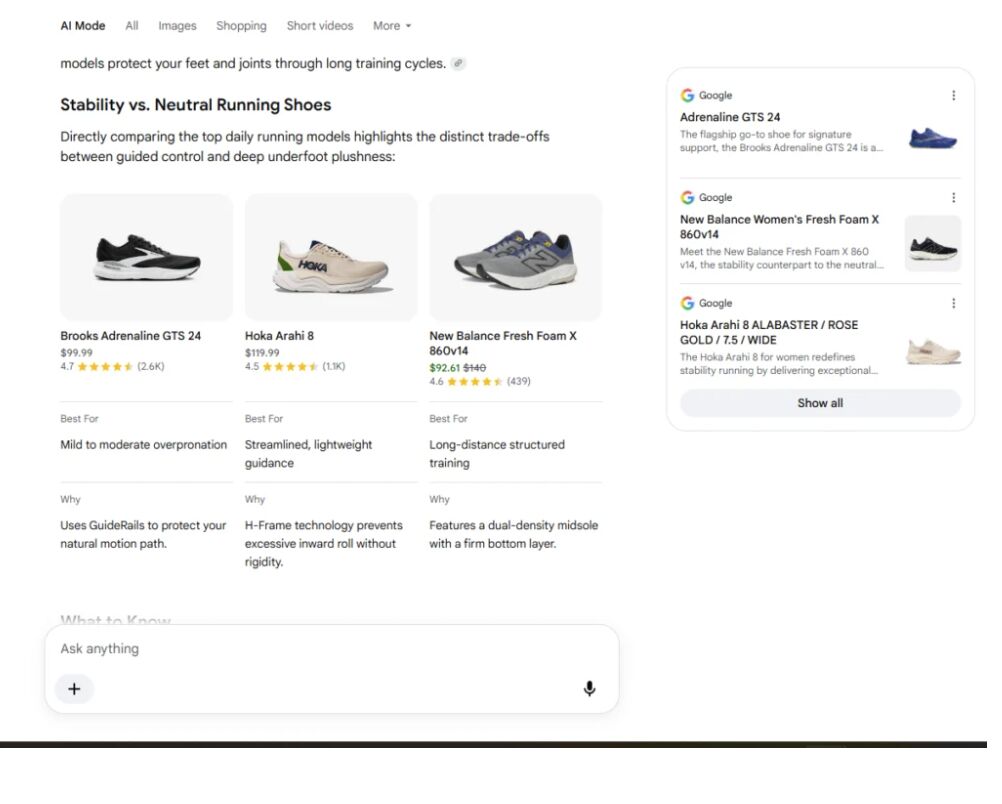This screenshot has height=804, width=1002.
Task: Click the black Brooks Adrenaline shoe image
Action: [147, 258]
